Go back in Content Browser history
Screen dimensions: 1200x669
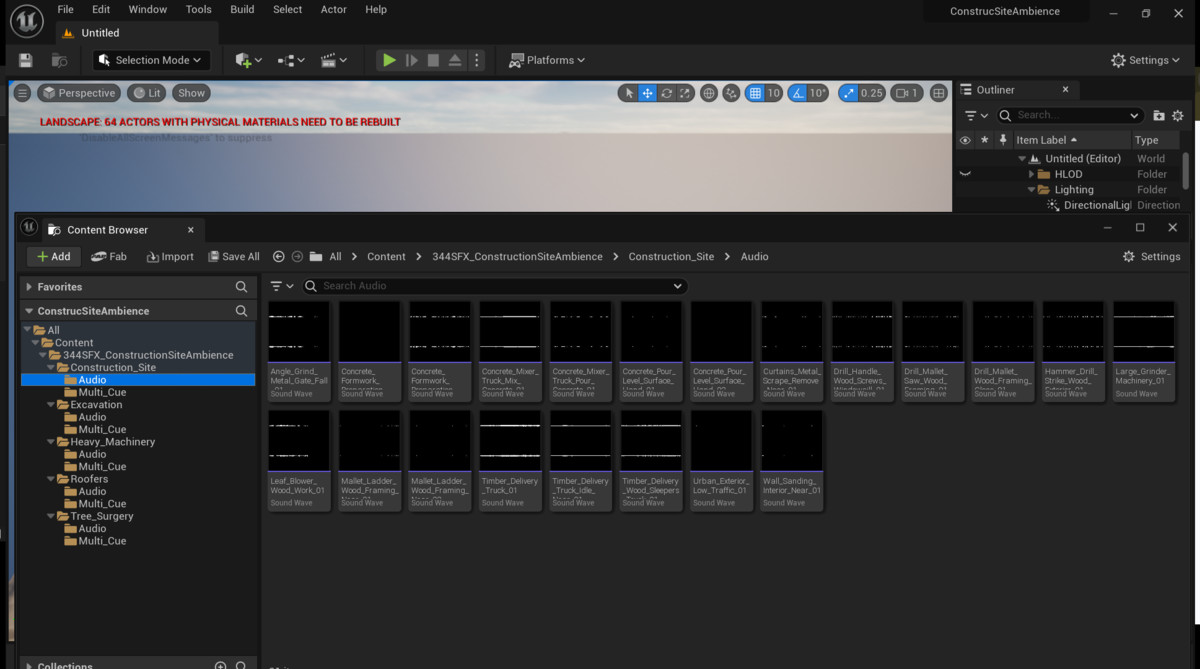point(279,256)
